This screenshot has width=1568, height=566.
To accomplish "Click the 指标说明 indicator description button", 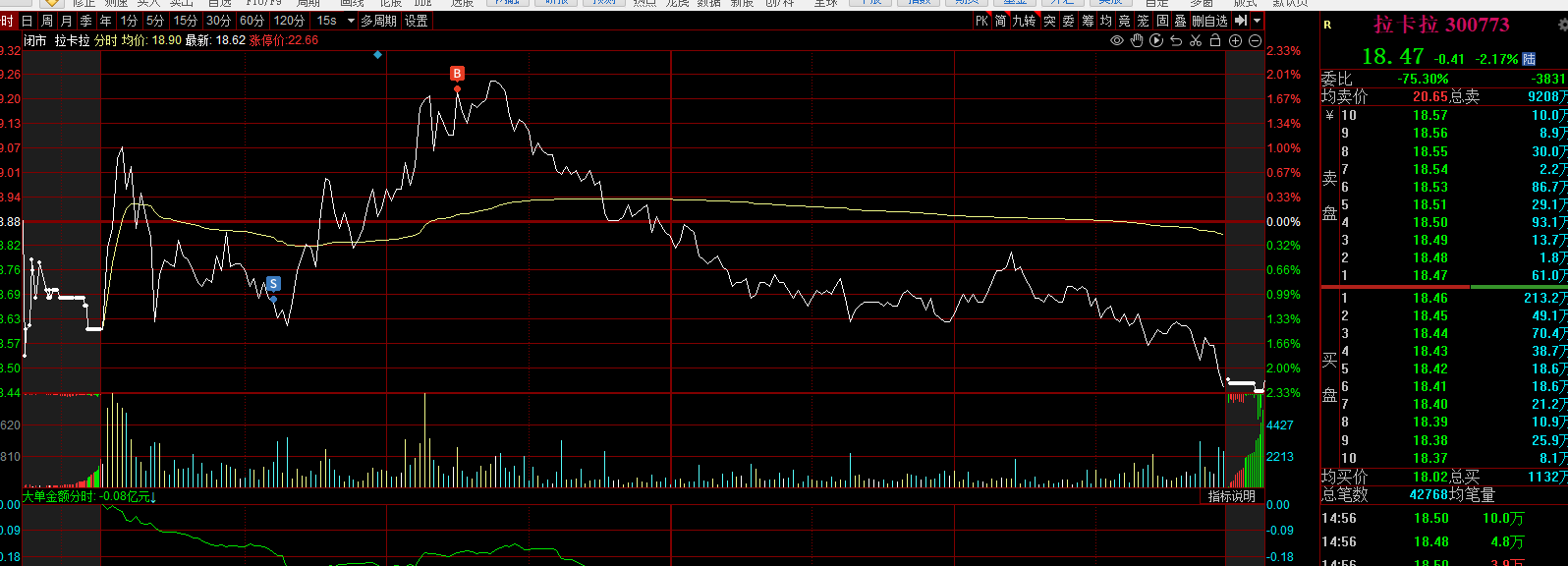I will 1232,496.
